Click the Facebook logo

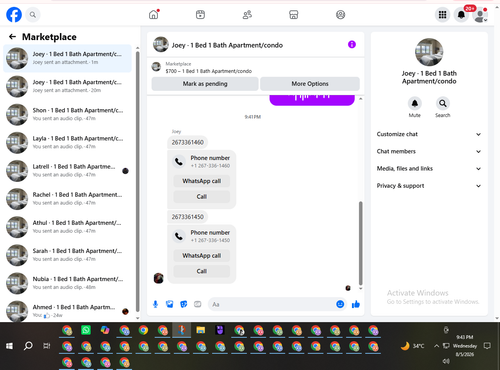[x=14, y=15]
